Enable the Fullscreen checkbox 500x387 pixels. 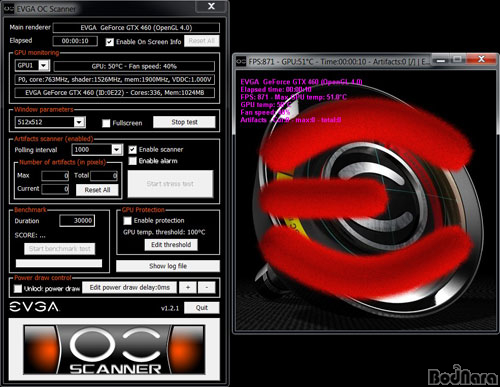click(x=106, y=123)
